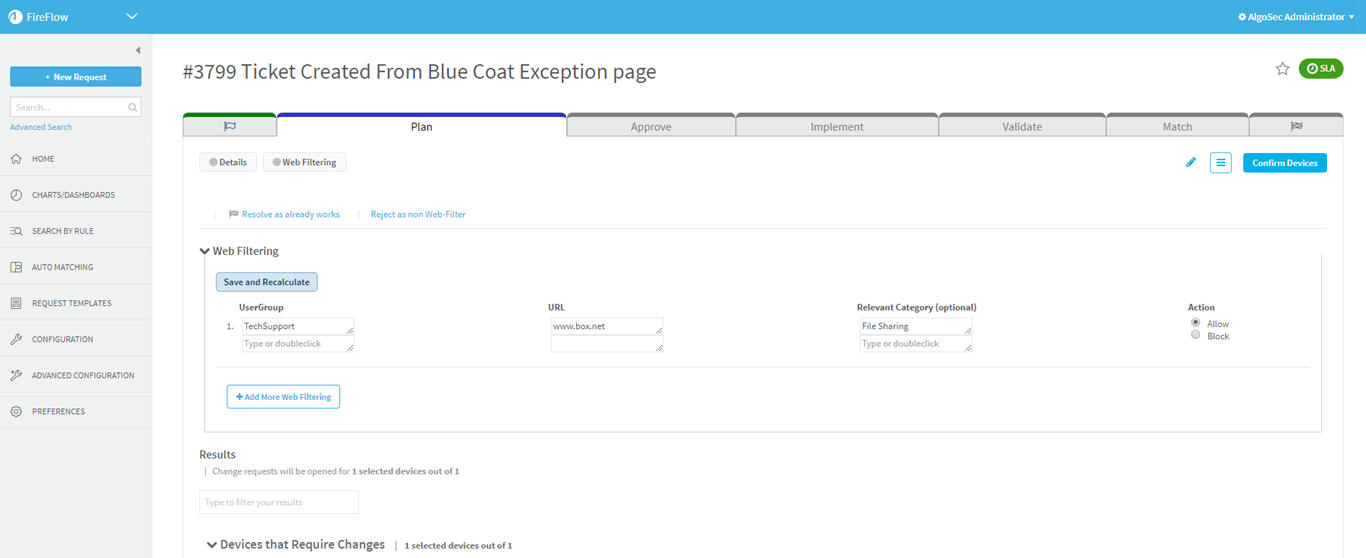
Task: Click the filter your results field
Action: point(279,502)
